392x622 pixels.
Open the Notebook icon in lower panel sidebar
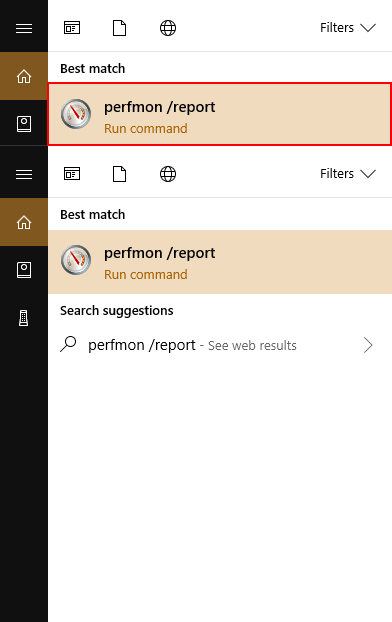tap(24, 270)
